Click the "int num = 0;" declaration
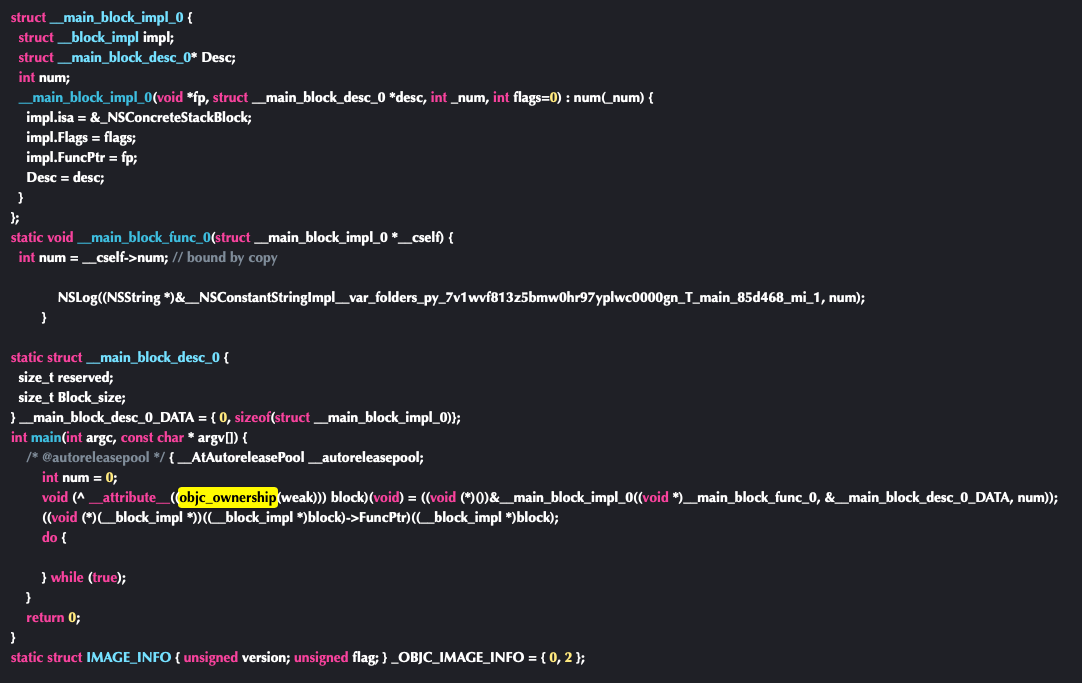The image size is (1082, 683). pyautogui.click(x=79, y=477)
